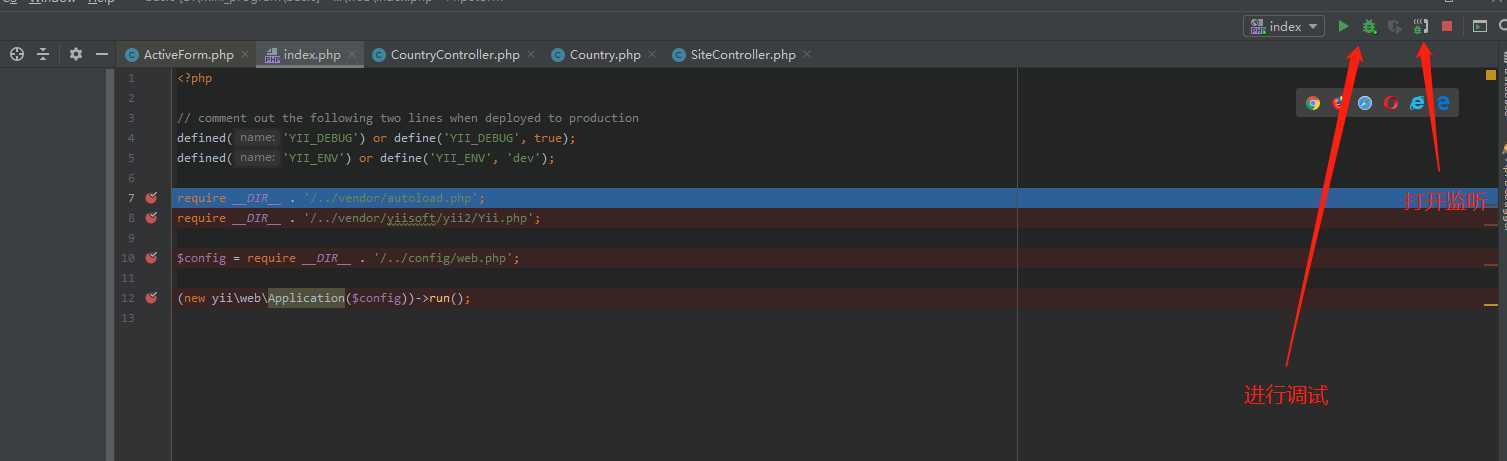Disable the breakpoint on line 12
Viewport: 1507px width, 461px height.
coord(151,298)
